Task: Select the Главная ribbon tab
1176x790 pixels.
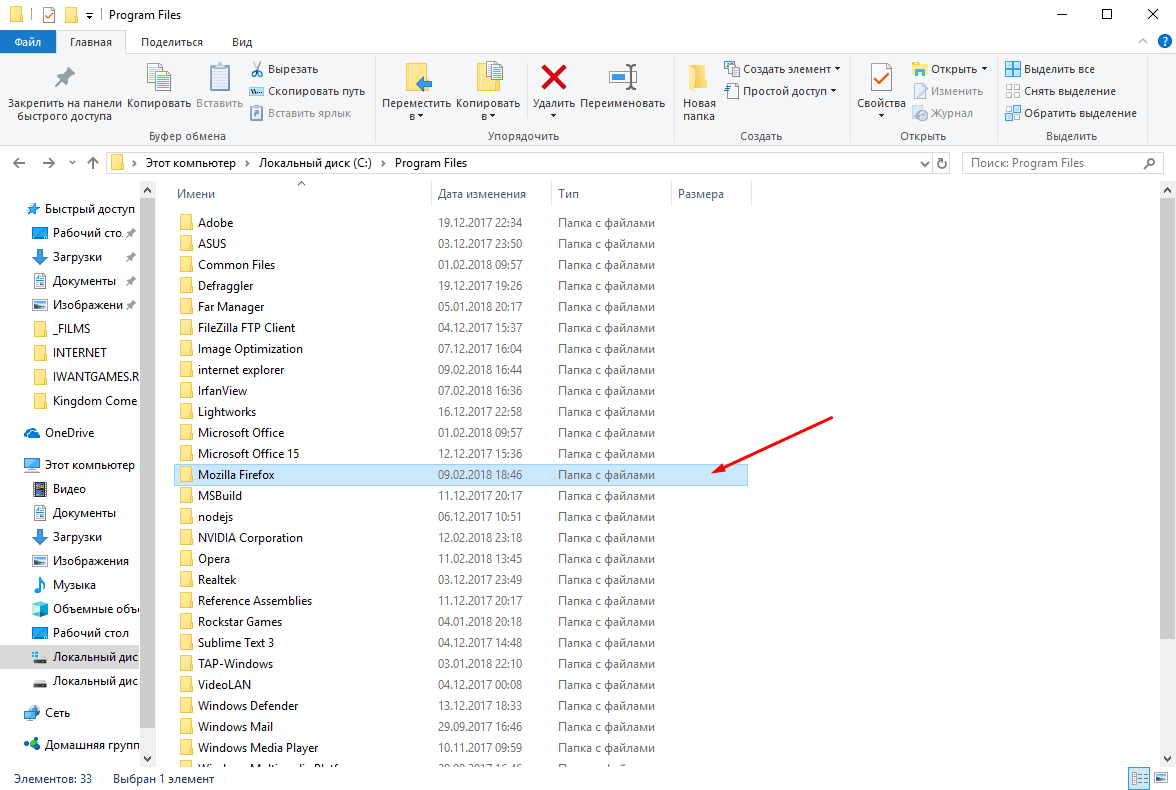Action: pos(91,42)
